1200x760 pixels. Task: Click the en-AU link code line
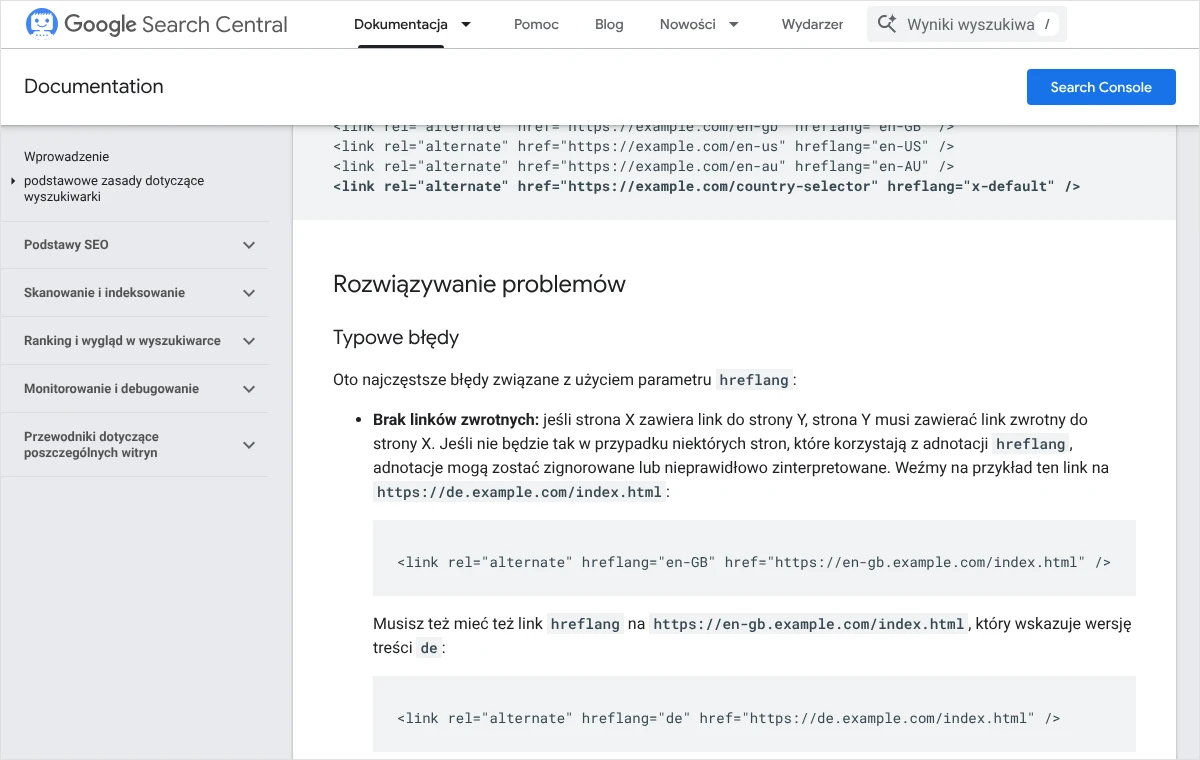644,166
